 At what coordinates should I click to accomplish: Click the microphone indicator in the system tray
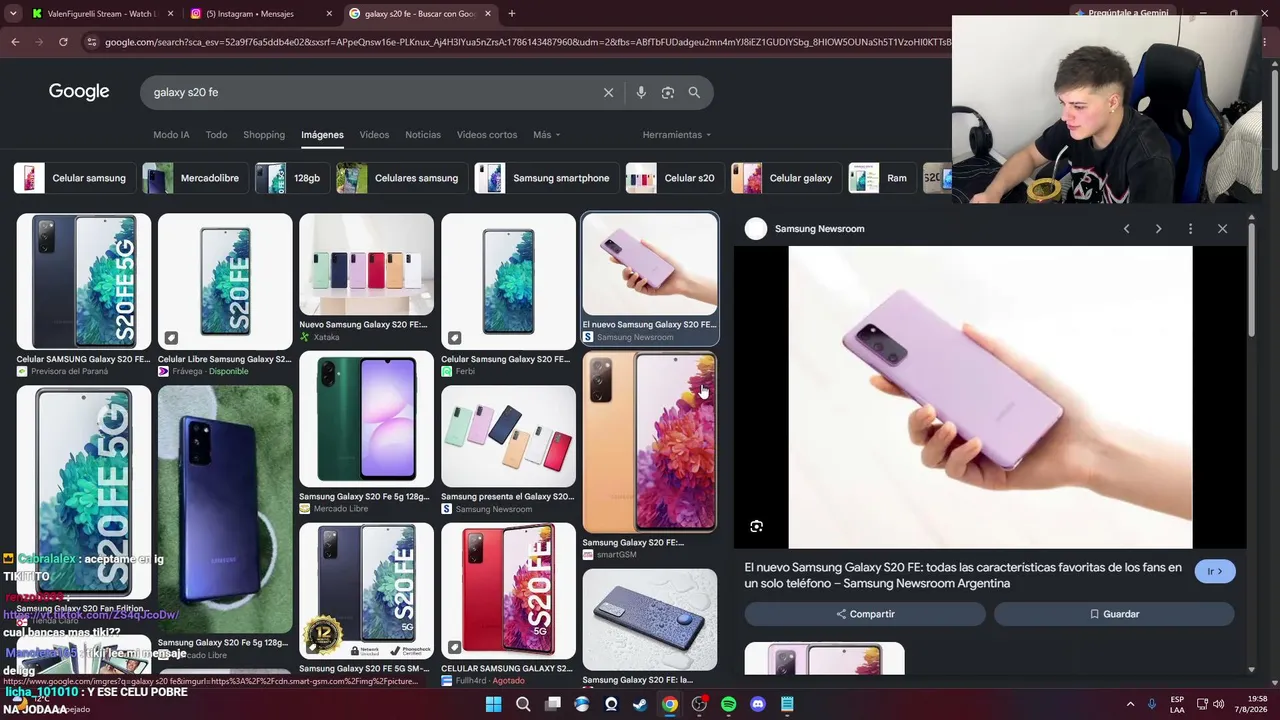pos(1152,704)
